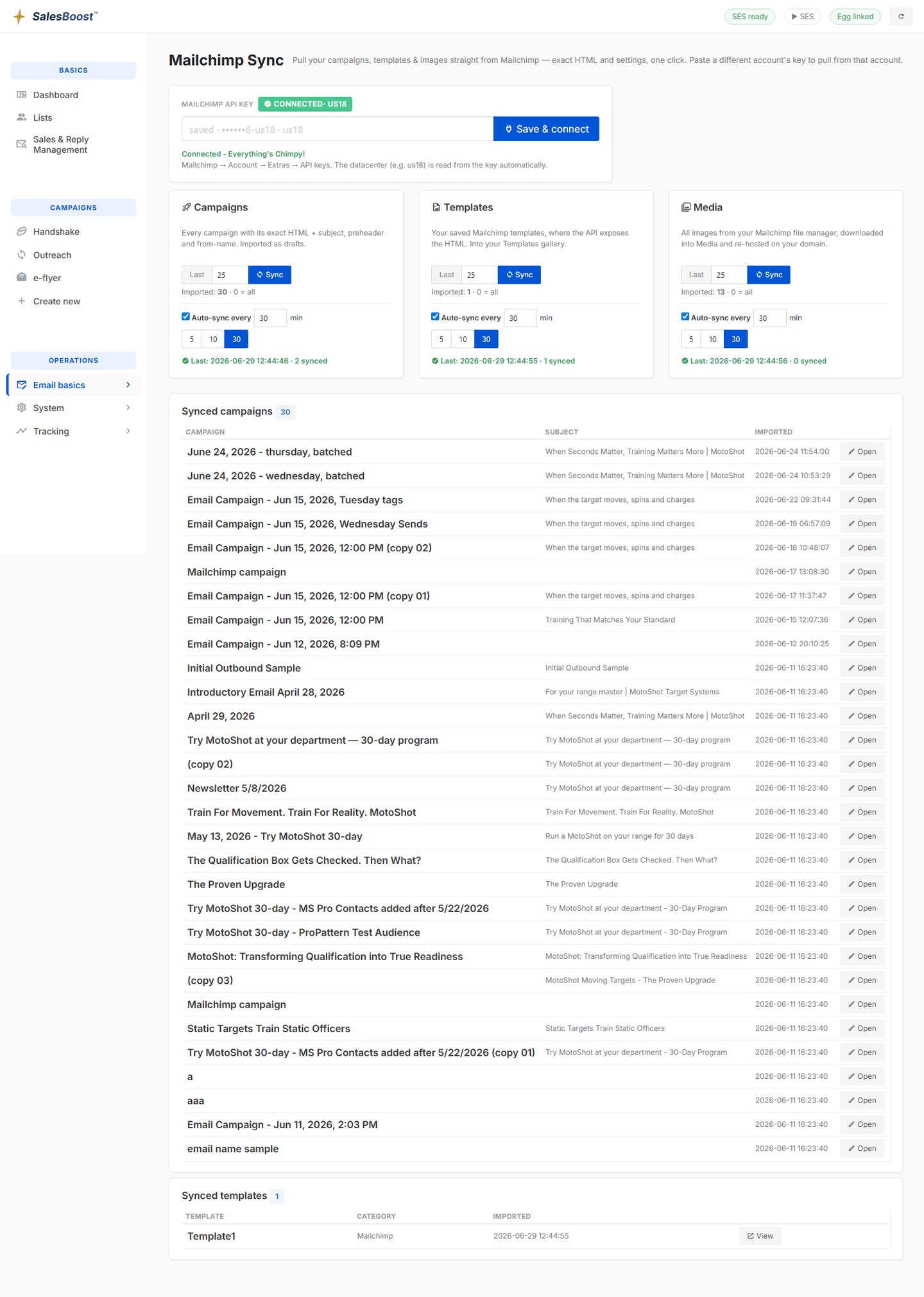
Task: Click the SES ready status badge
Action: pyautogui.click(x=749, y=17)
